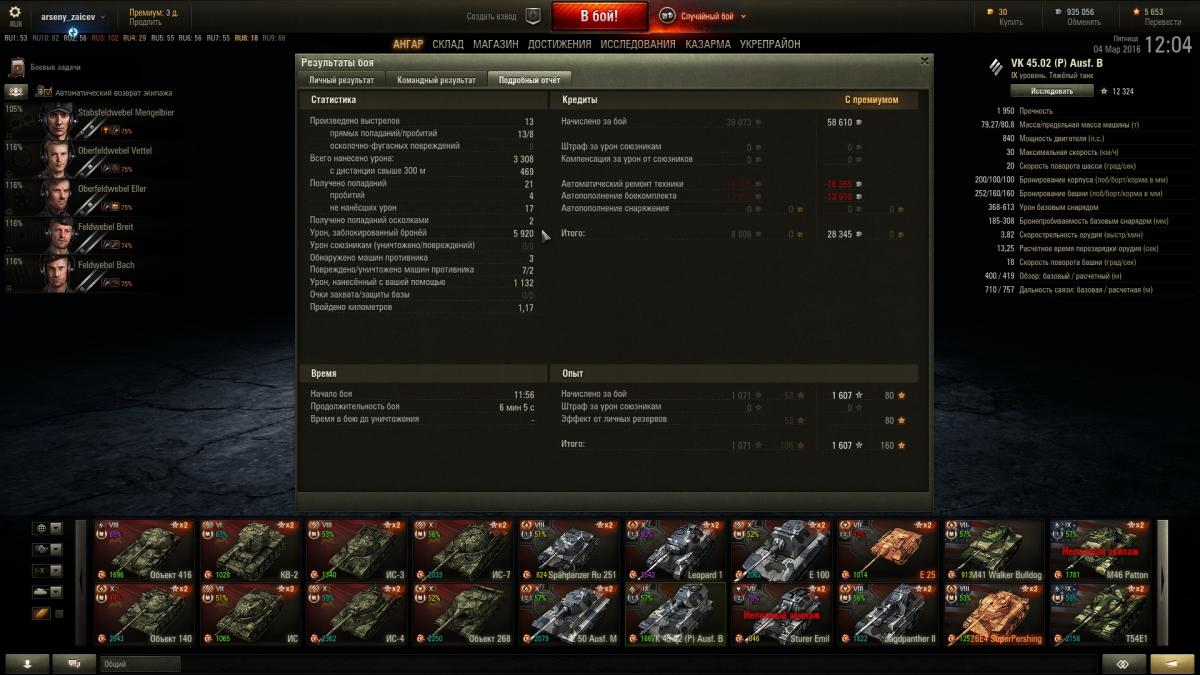The image size is (1200, 675).
Task: Enable Автоматический возврат экипажа checkbox
Action: click(46, 91)
